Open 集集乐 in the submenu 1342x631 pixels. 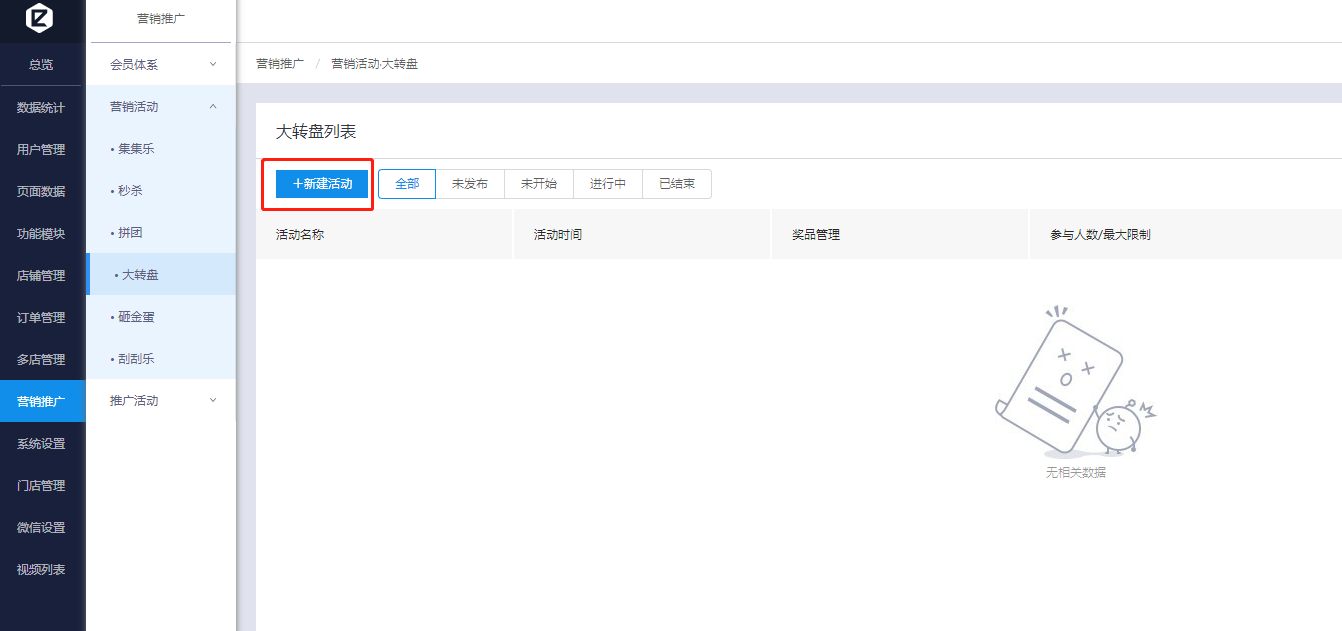pyautogui.click(x=136, y=149)
